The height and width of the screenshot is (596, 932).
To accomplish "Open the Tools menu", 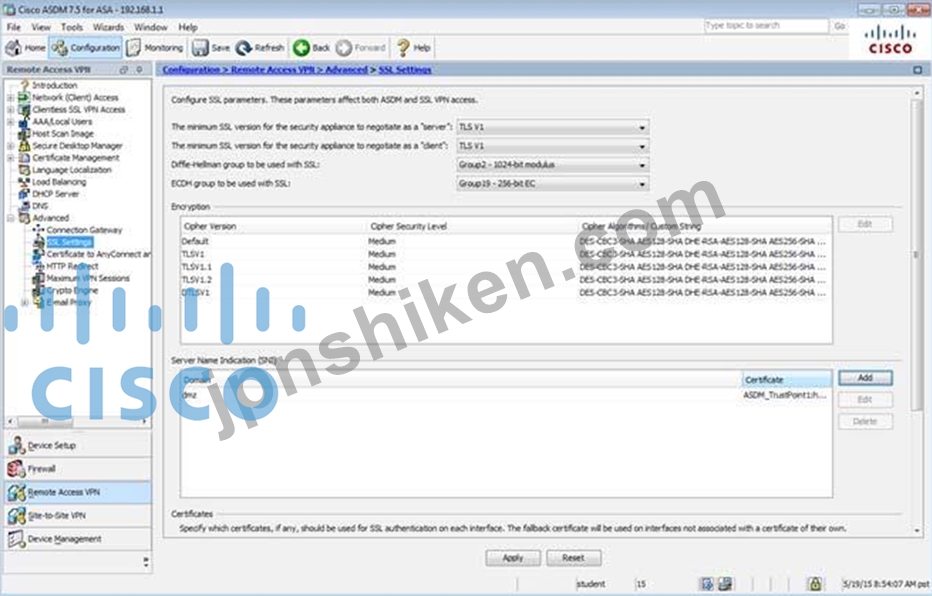I will pyautogui.click(x=72, y=27).
